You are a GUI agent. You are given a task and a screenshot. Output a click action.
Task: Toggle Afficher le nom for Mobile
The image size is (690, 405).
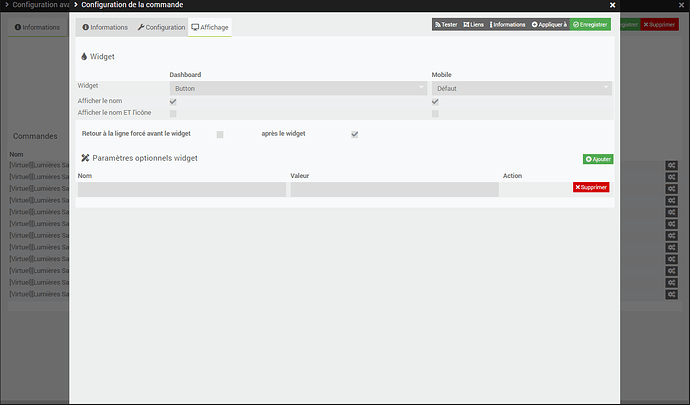[435, 102]
